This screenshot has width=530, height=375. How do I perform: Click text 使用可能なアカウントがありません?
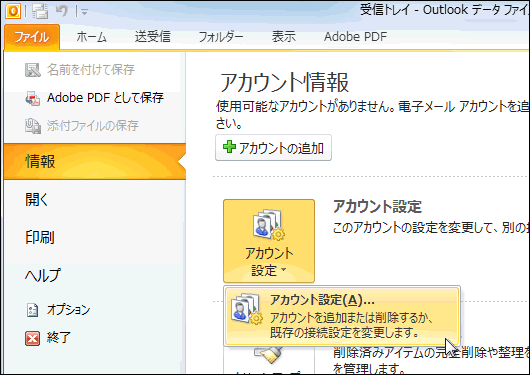click(303, 107)
